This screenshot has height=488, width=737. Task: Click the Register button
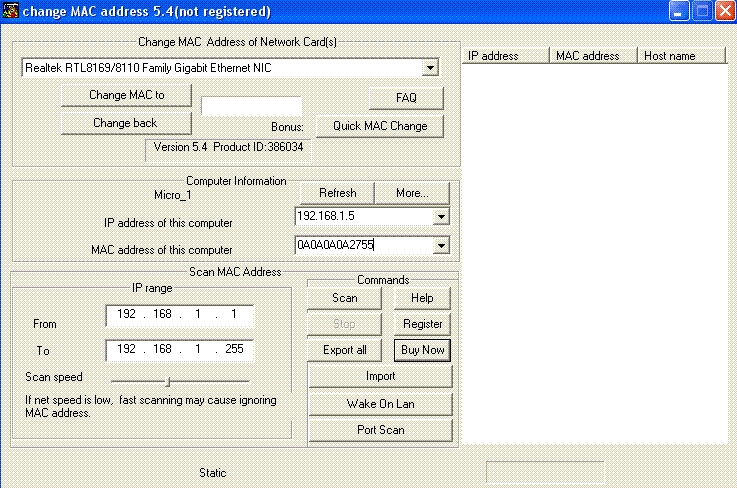click(422, 324)
